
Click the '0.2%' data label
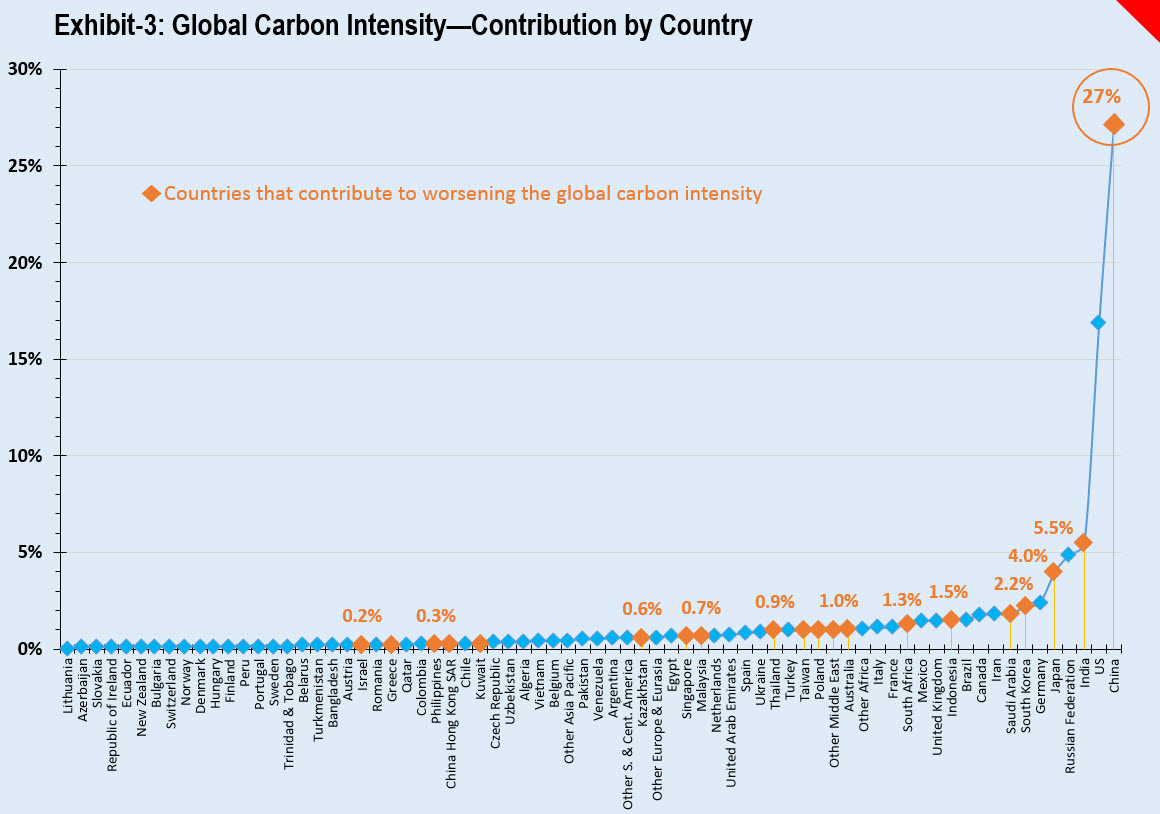[x=362, y=616]
